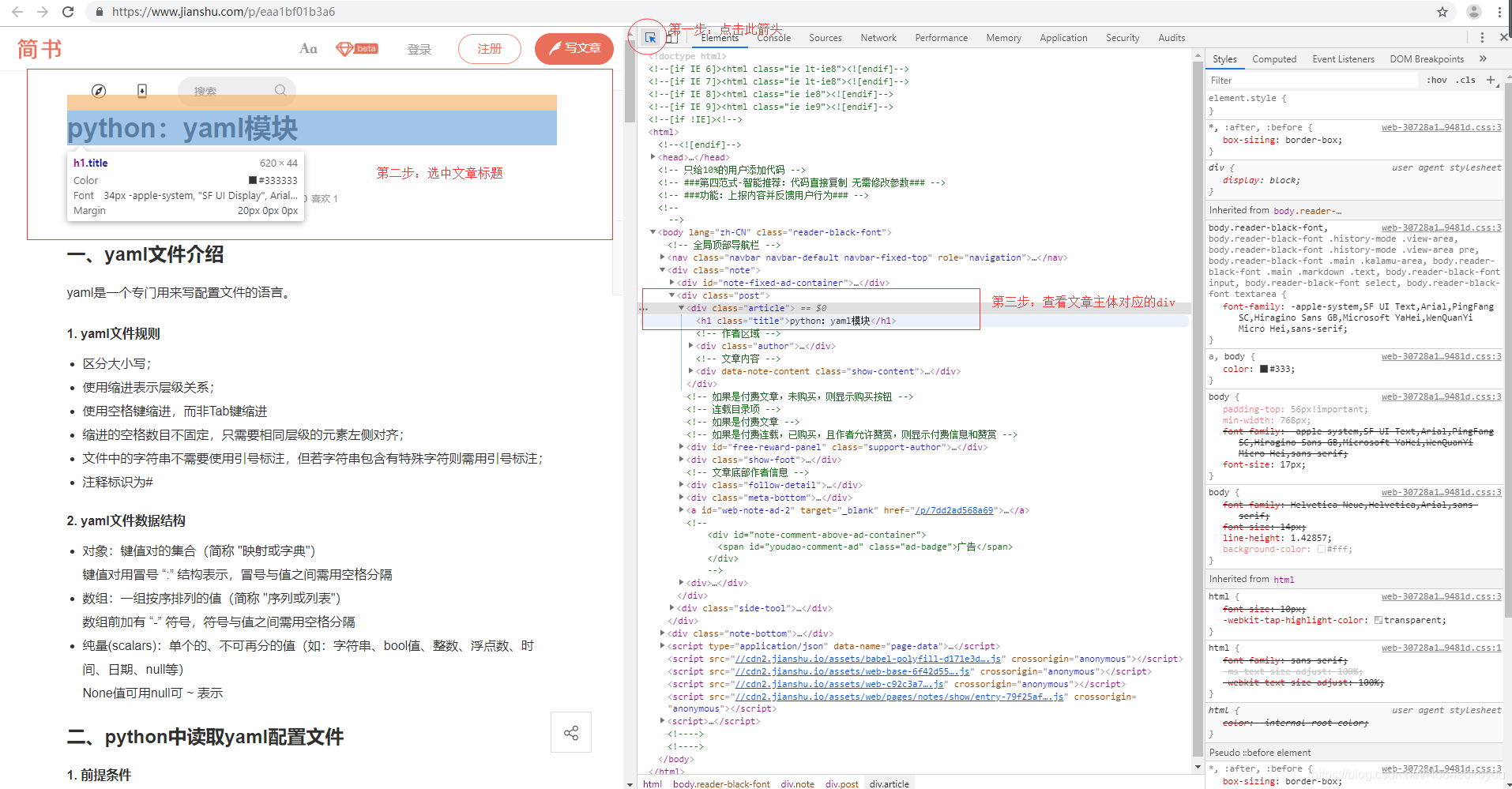Switch to the Console tab
This screenshot has height=789, width=1512.
point(773,38)
